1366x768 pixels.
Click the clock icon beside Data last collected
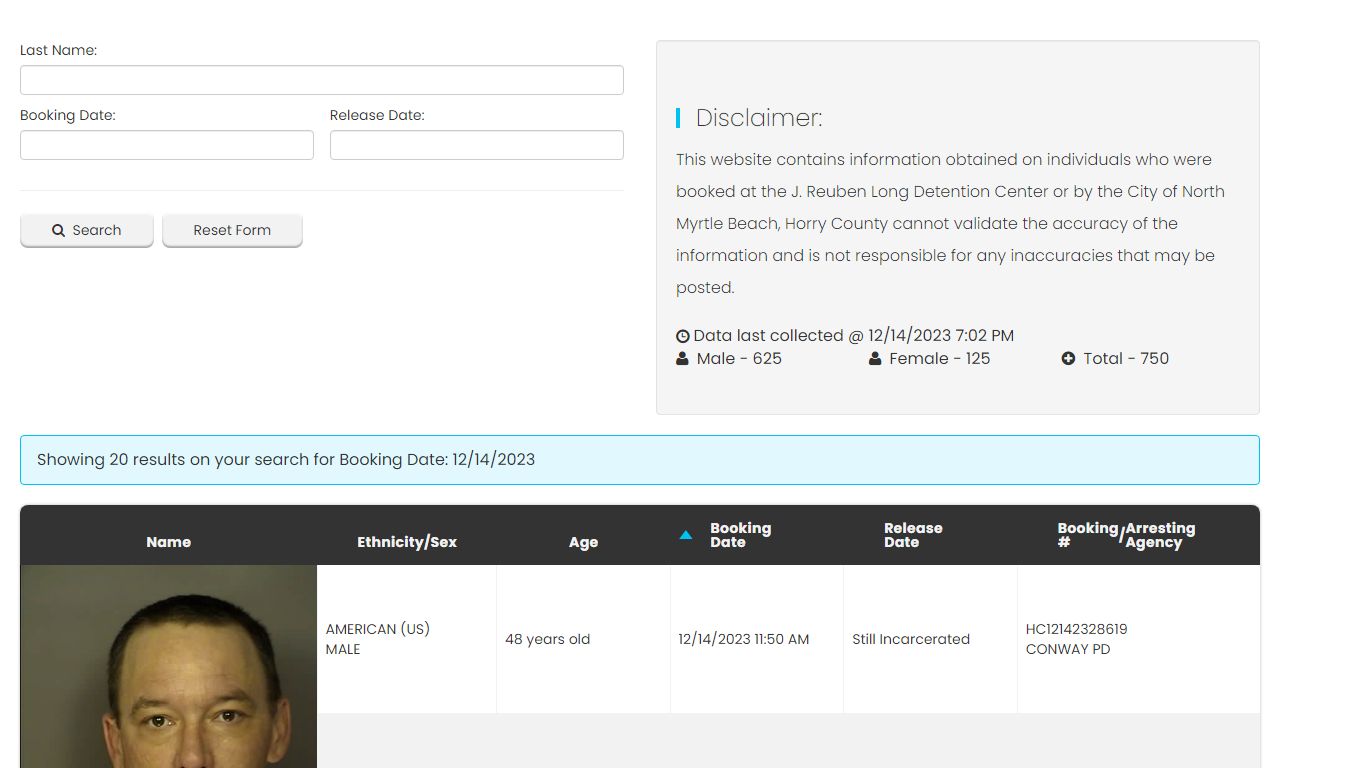pyautogui.click(x=683, y=337)
